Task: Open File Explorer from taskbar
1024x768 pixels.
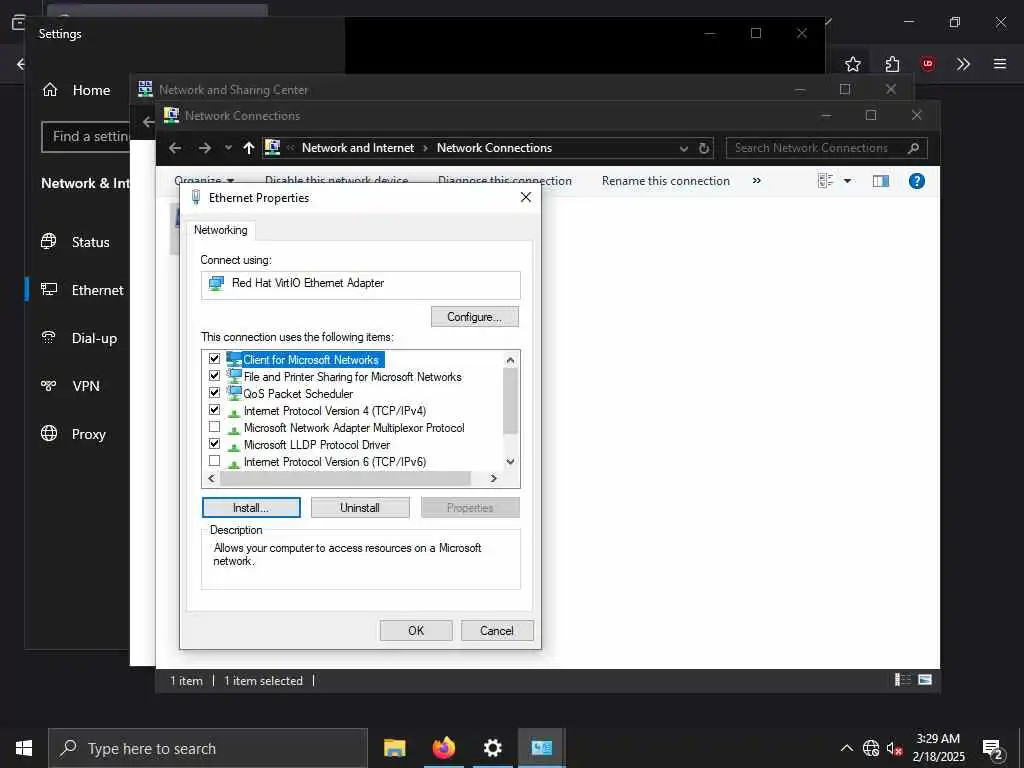Action: [x=394, y=748]
